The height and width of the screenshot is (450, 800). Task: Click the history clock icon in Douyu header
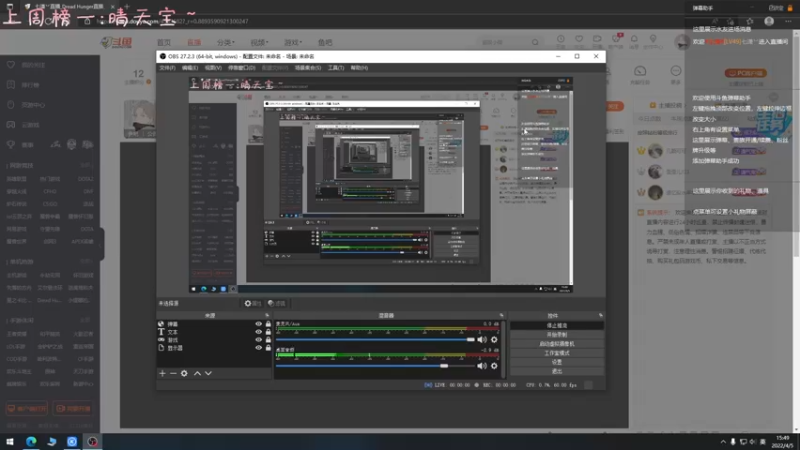pyautogui.click(x=561, y=39)
